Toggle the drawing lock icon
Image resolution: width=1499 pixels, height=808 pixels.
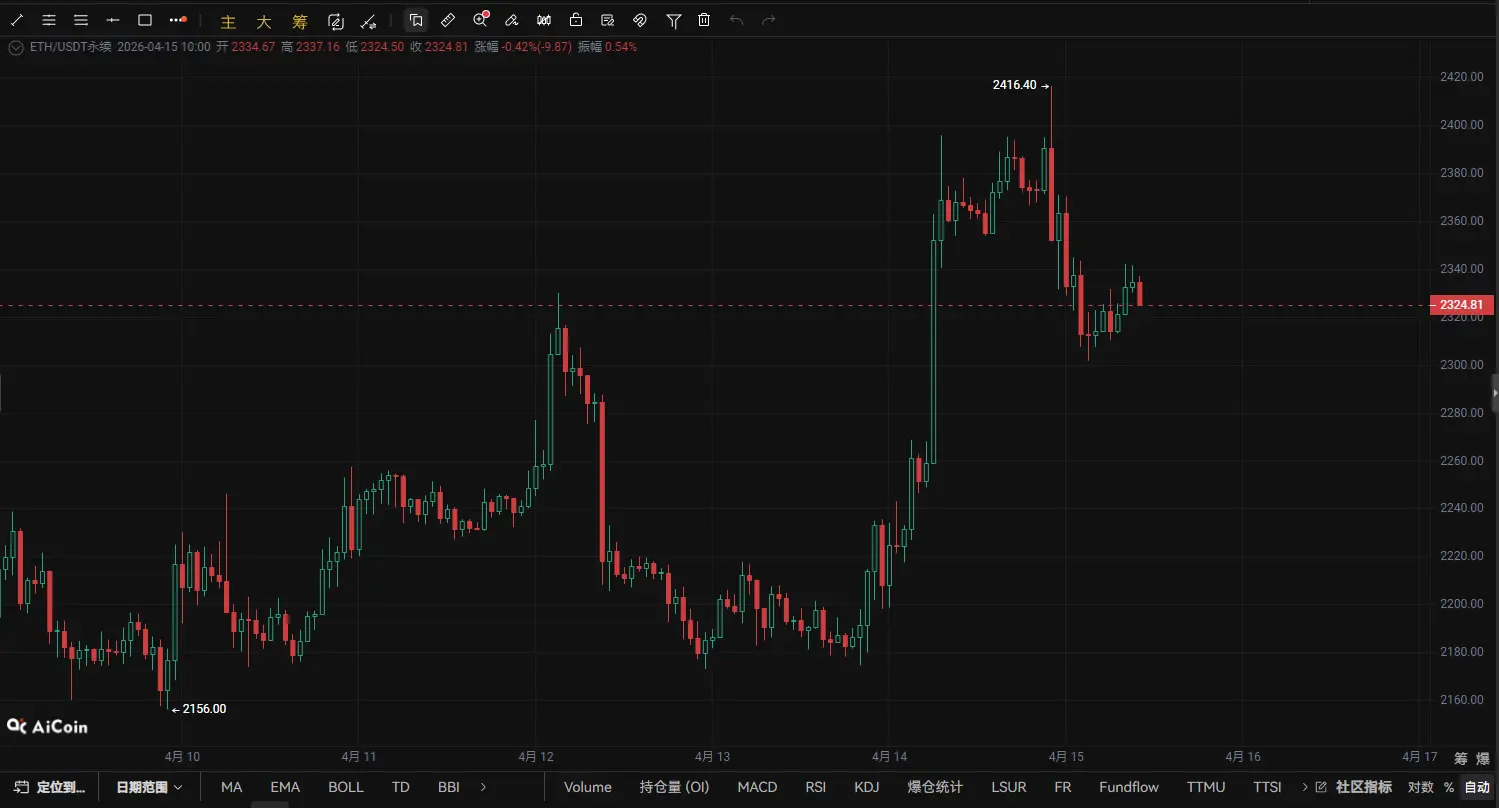point(576,20)
